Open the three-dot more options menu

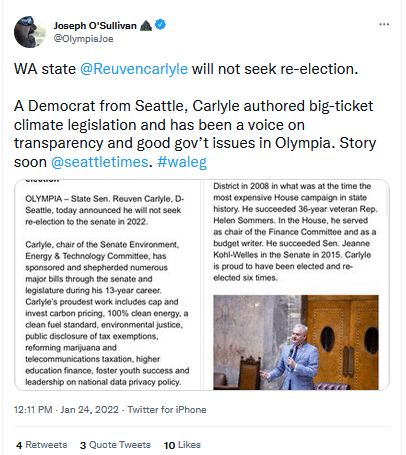(x=384, y=24)
